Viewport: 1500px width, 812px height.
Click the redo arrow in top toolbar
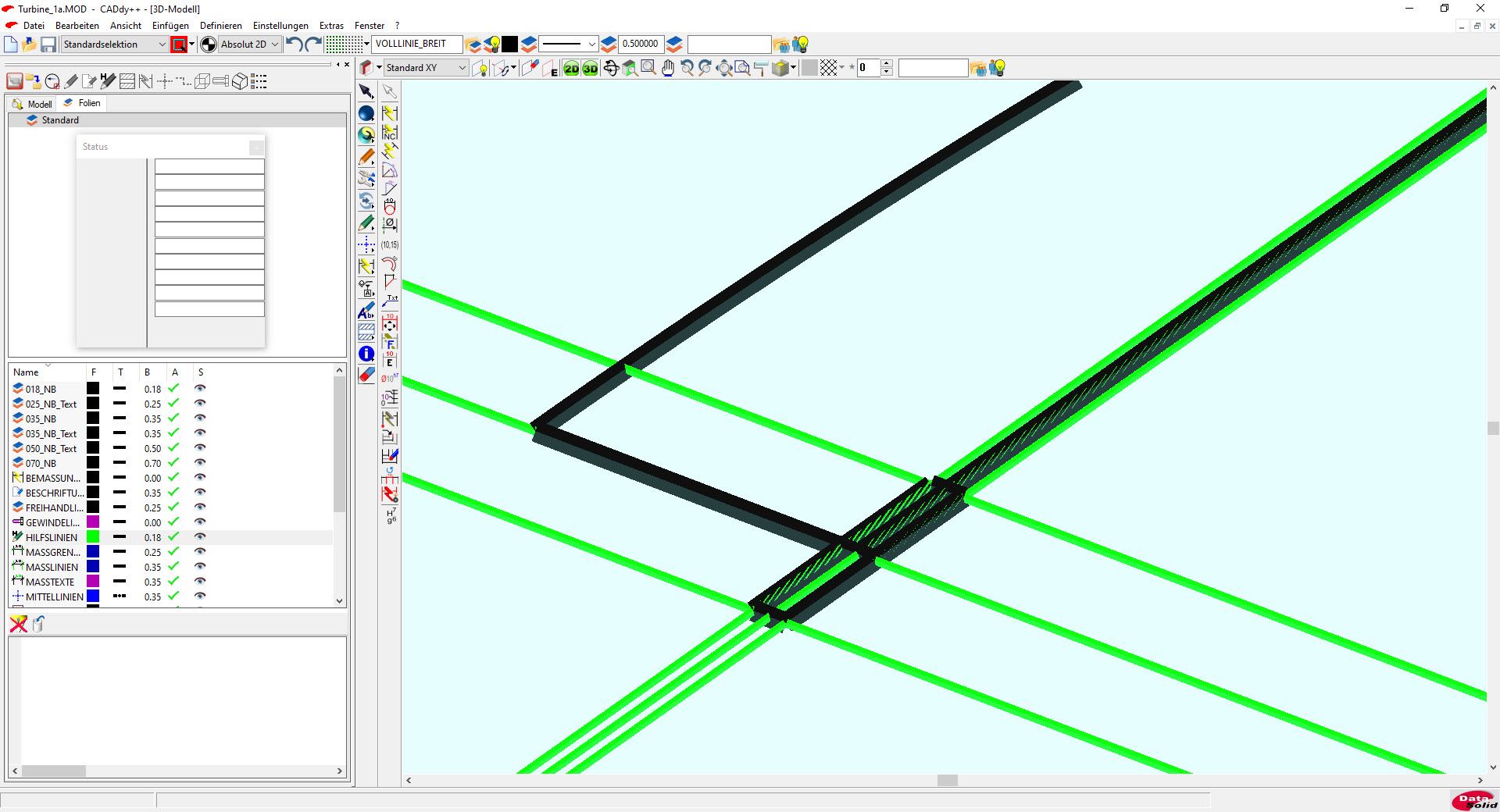(313, 45)
